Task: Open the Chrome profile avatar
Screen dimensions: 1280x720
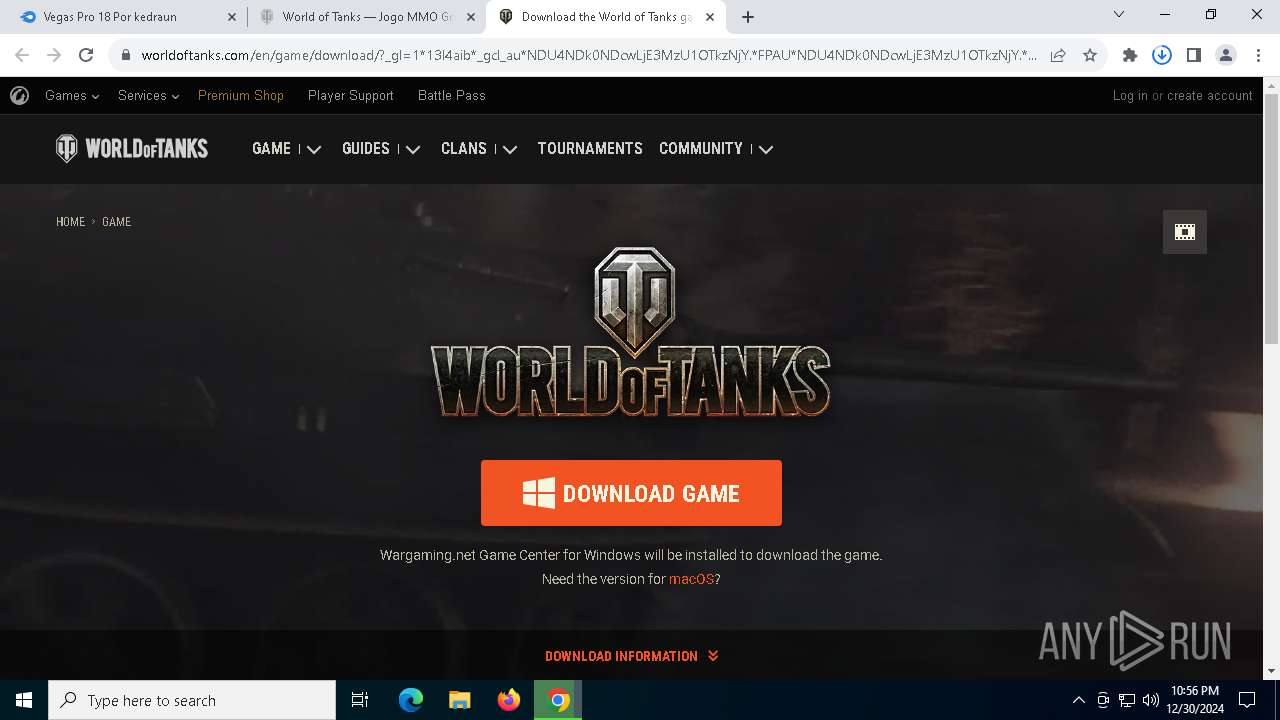Action: 1226,55
